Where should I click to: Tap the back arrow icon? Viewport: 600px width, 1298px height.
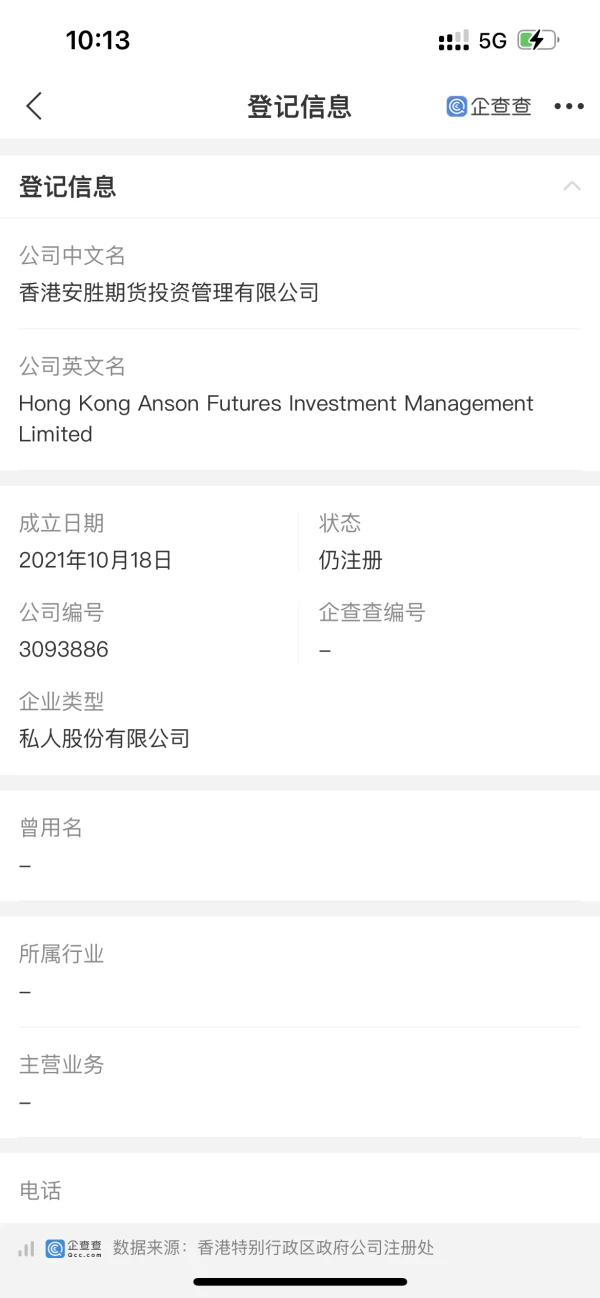34,106
